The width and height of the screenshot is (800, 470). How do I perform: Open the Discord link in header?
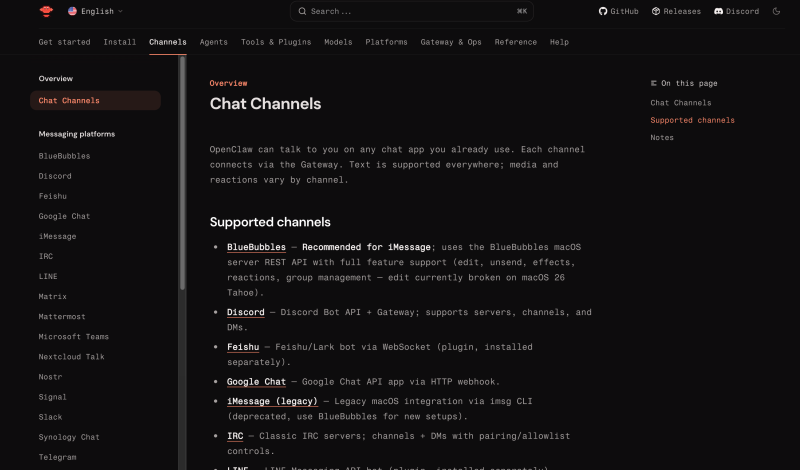[x=736, y=11]
